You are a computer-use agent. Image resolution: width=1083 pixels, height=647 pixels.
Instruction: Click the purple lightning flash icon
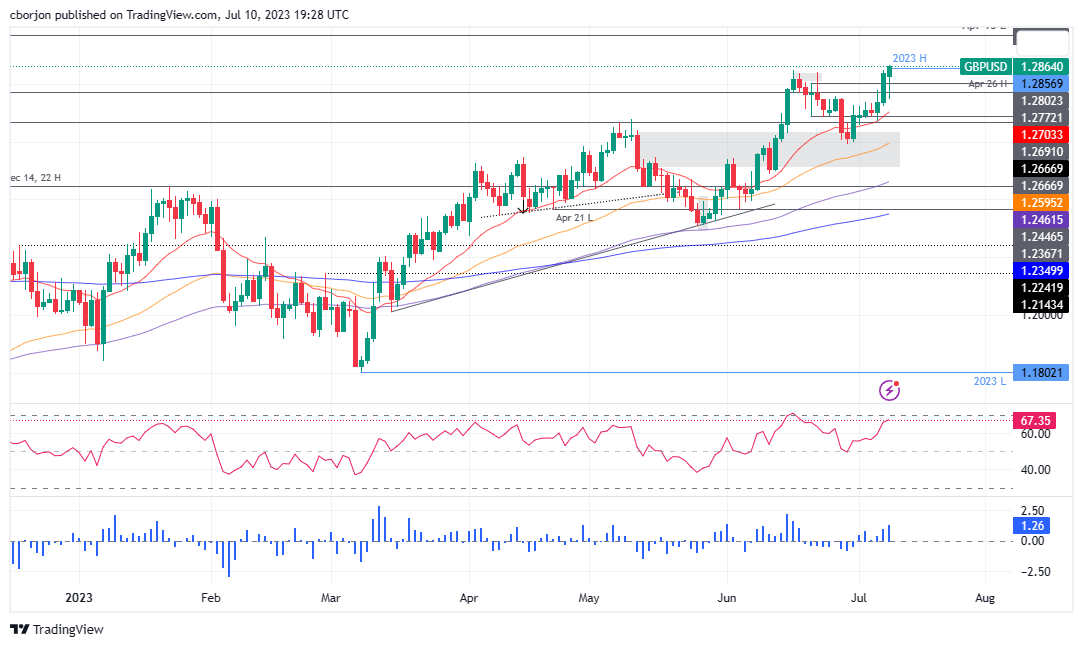click(x=889, y=390)
